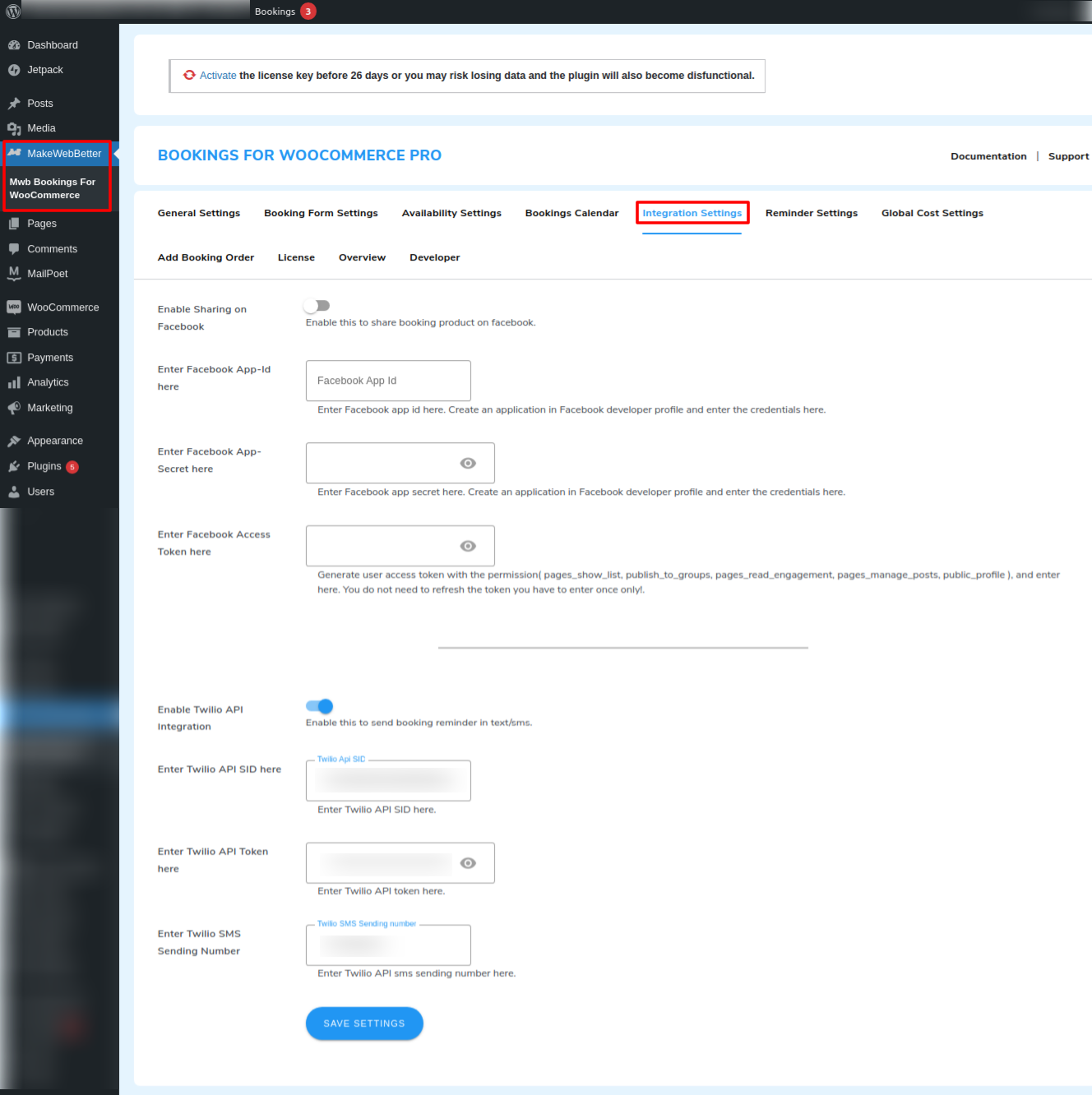The image size is (1092, 1095).
Task: Select the Integration Settings tab
Action: (x=692, y=213)
